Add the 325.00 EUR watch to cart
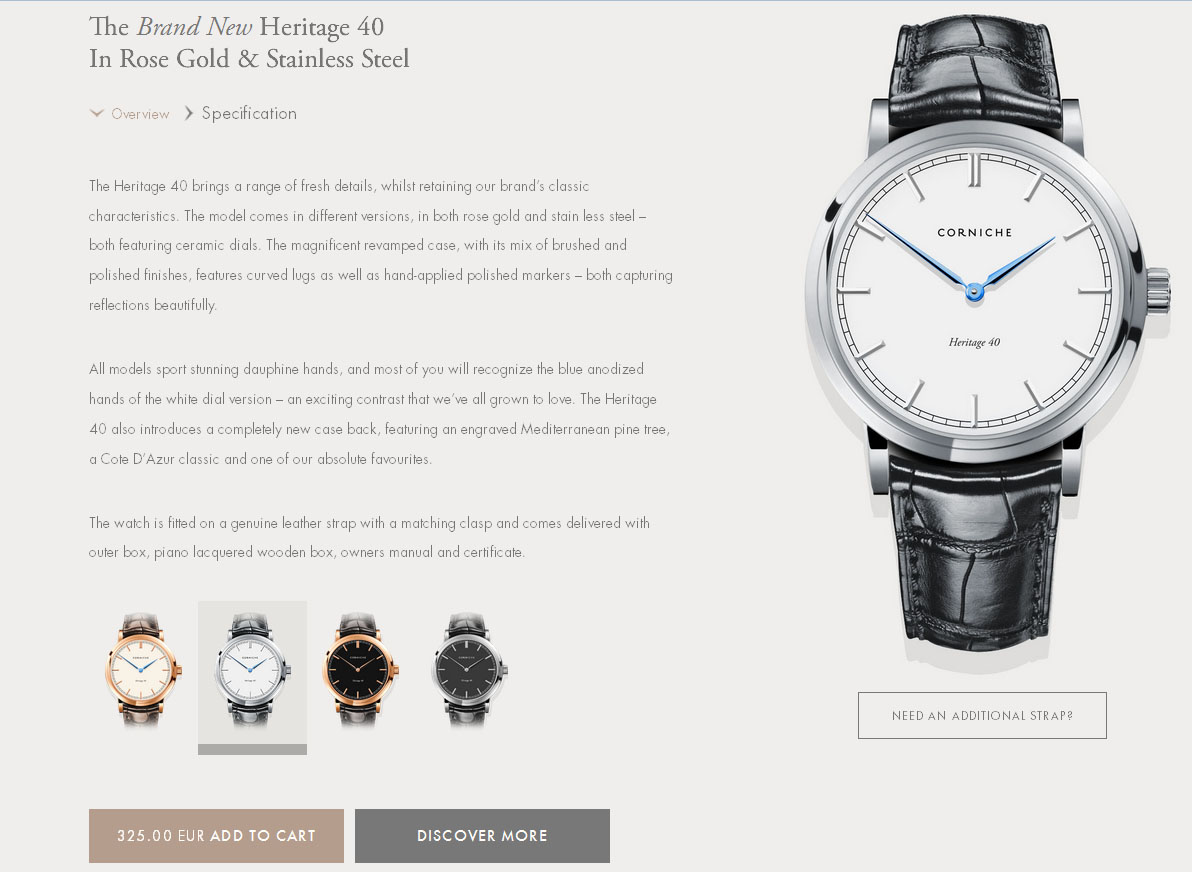Viewport: 1192px width, 872px height. [x=216, y=836]
